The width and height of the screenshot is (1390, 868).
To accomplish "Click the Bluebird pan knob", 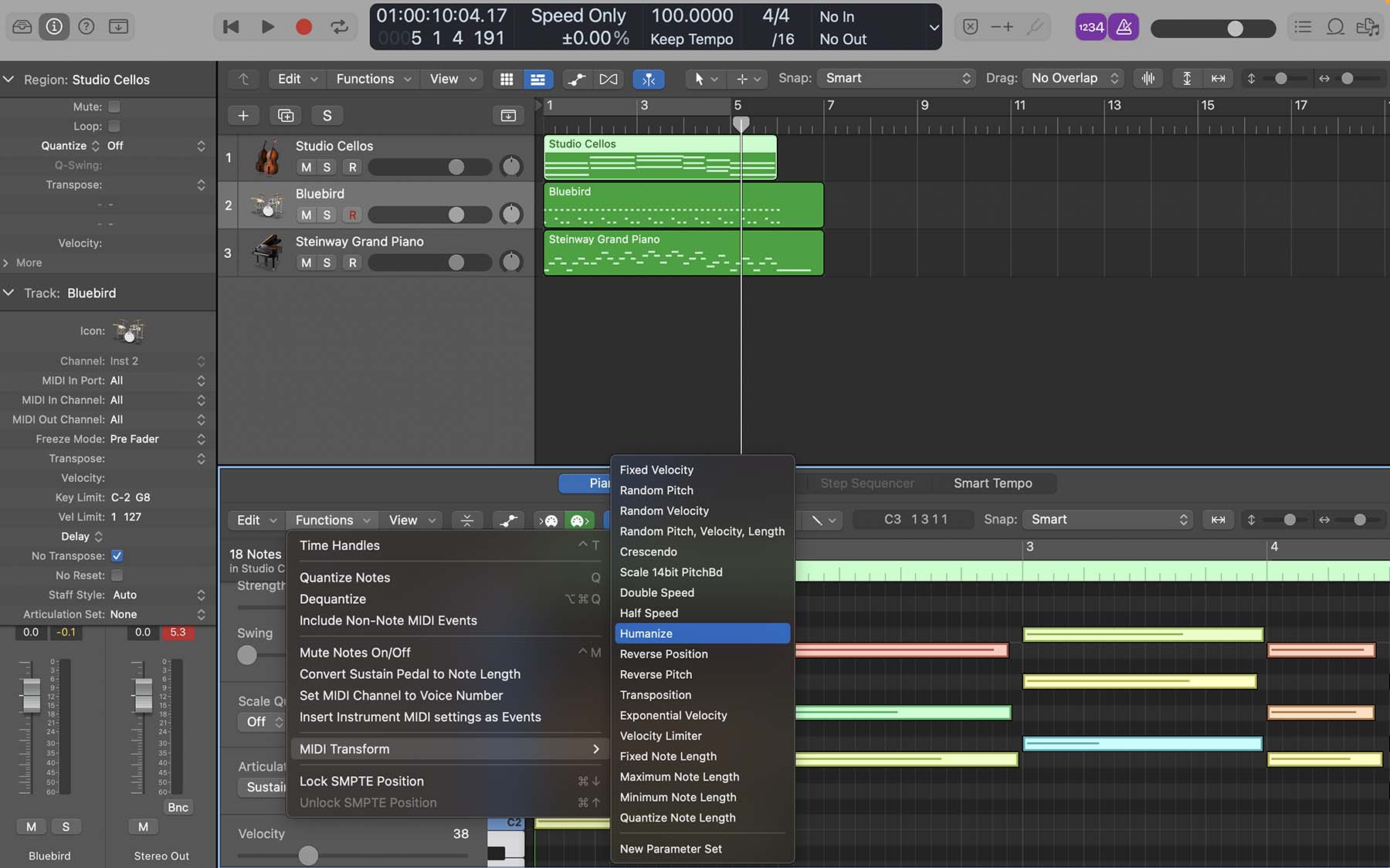I will coord(511,214).
